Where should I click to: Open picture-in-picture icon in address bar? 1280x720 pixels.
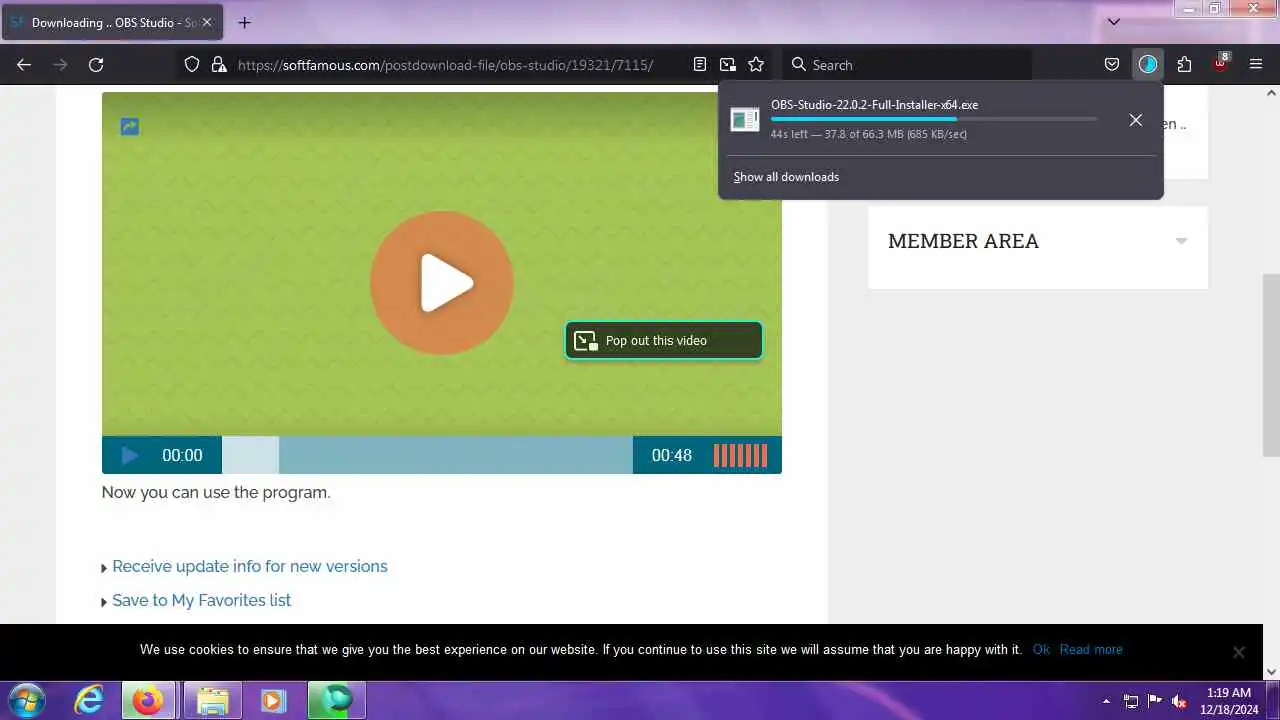coord(728,64)
